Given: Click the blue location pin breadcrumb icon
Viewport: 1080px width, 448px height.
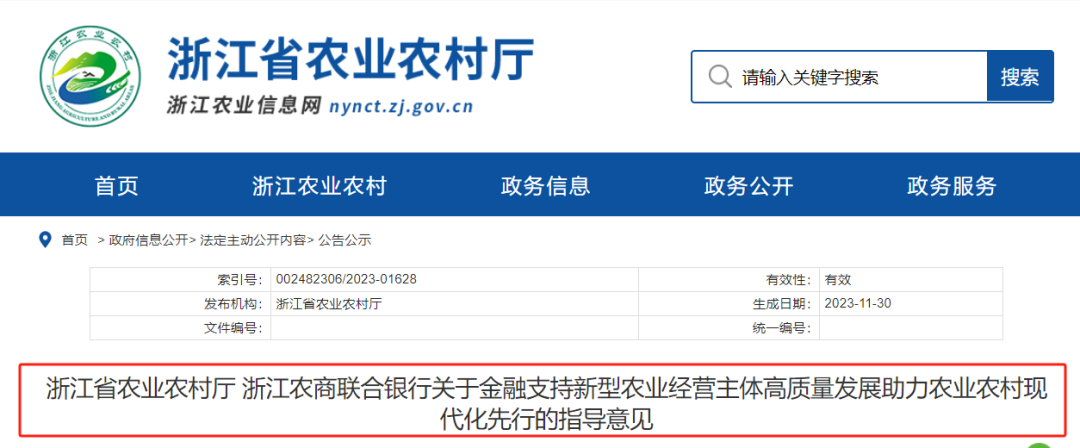Looking at the screenshot, I should 44,240.
